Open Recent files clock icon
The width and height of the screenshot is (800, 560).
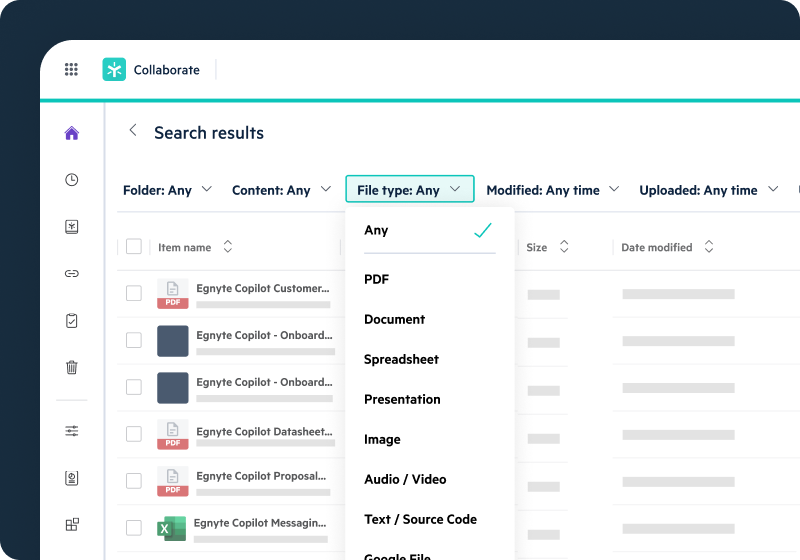[71, 180]
